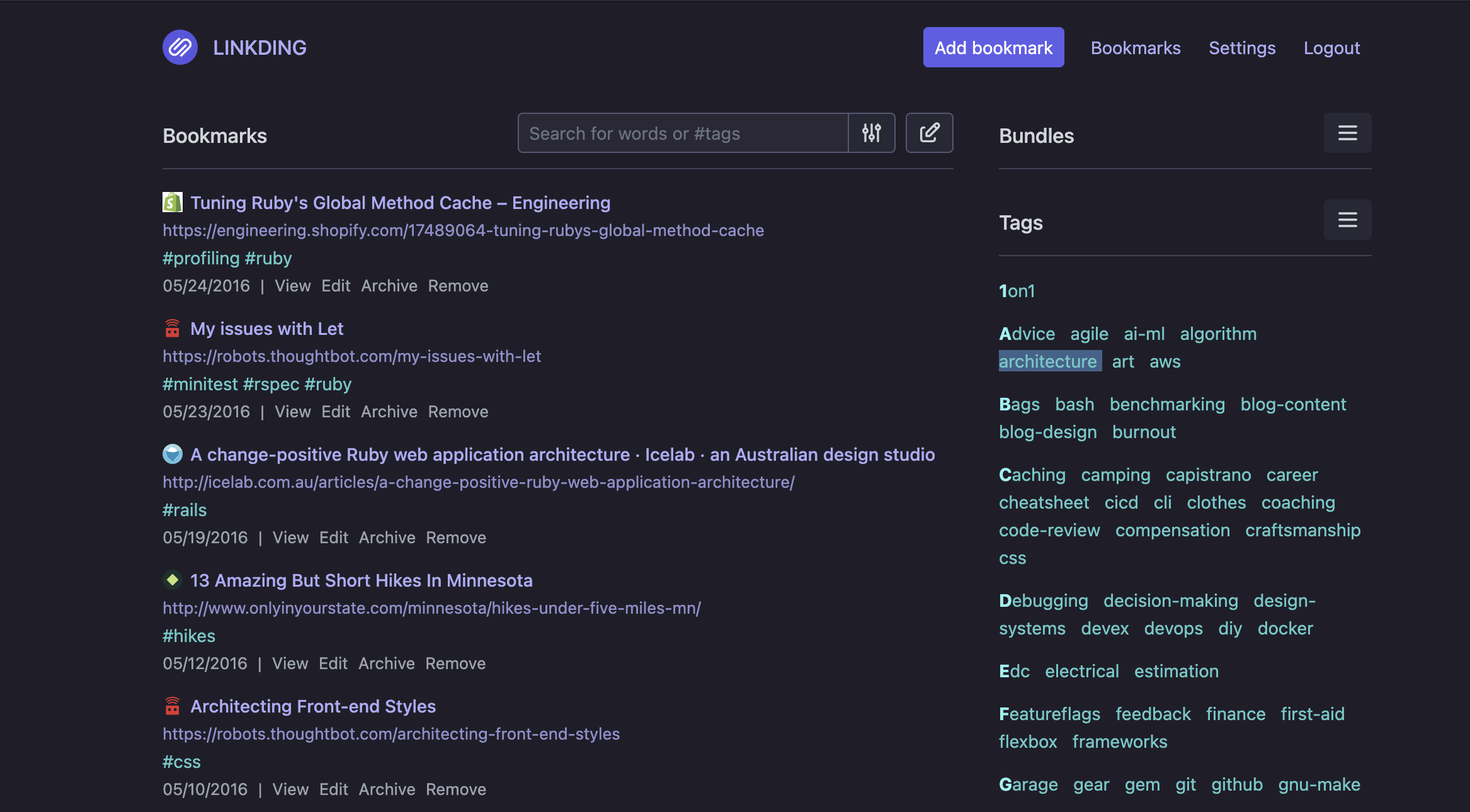
Task: Edit the 13 Amazing Hikes bookmark
Action: point(333,663)
